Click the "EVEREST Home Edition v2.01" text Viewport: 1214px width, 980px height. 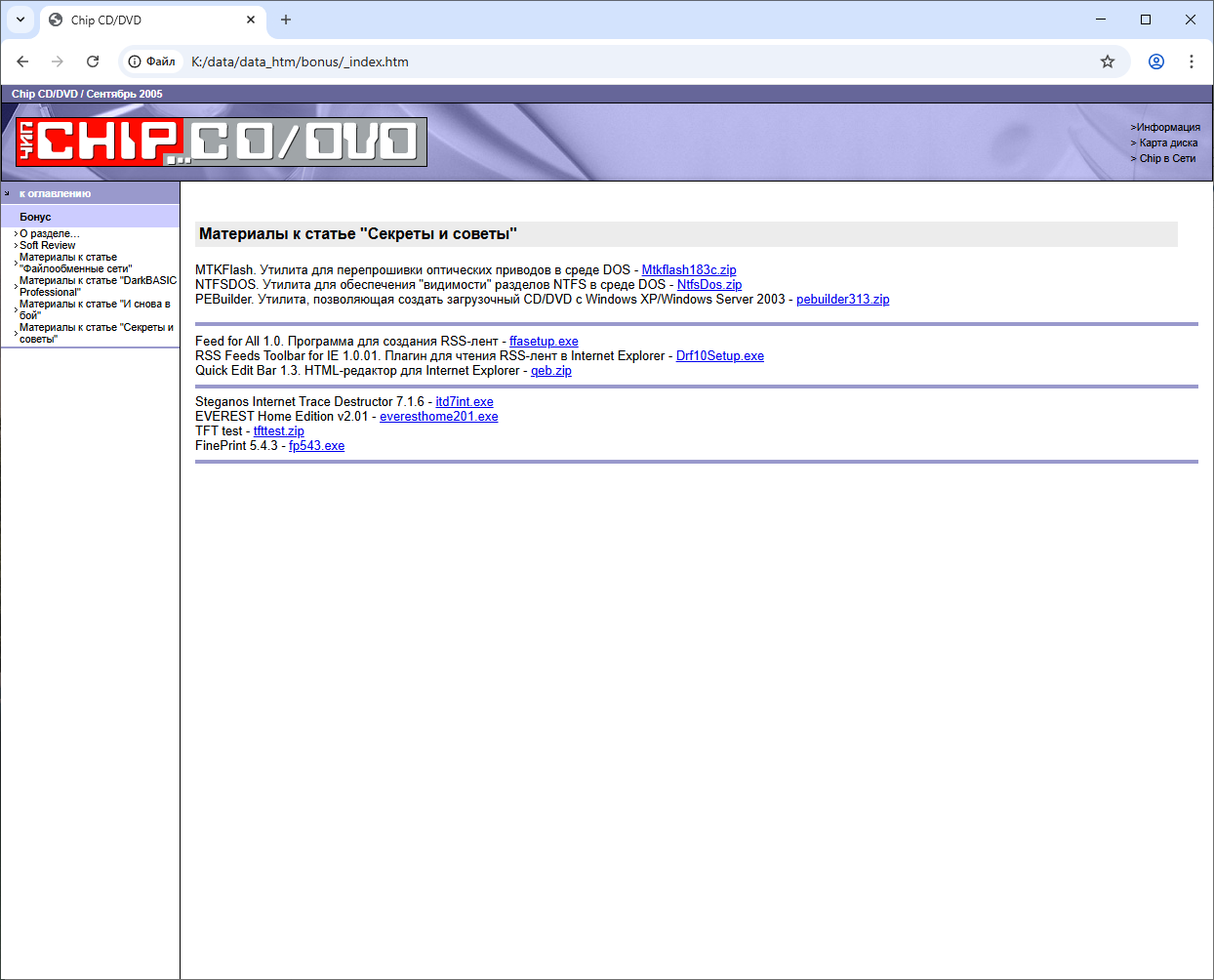[x=282, y=417]
